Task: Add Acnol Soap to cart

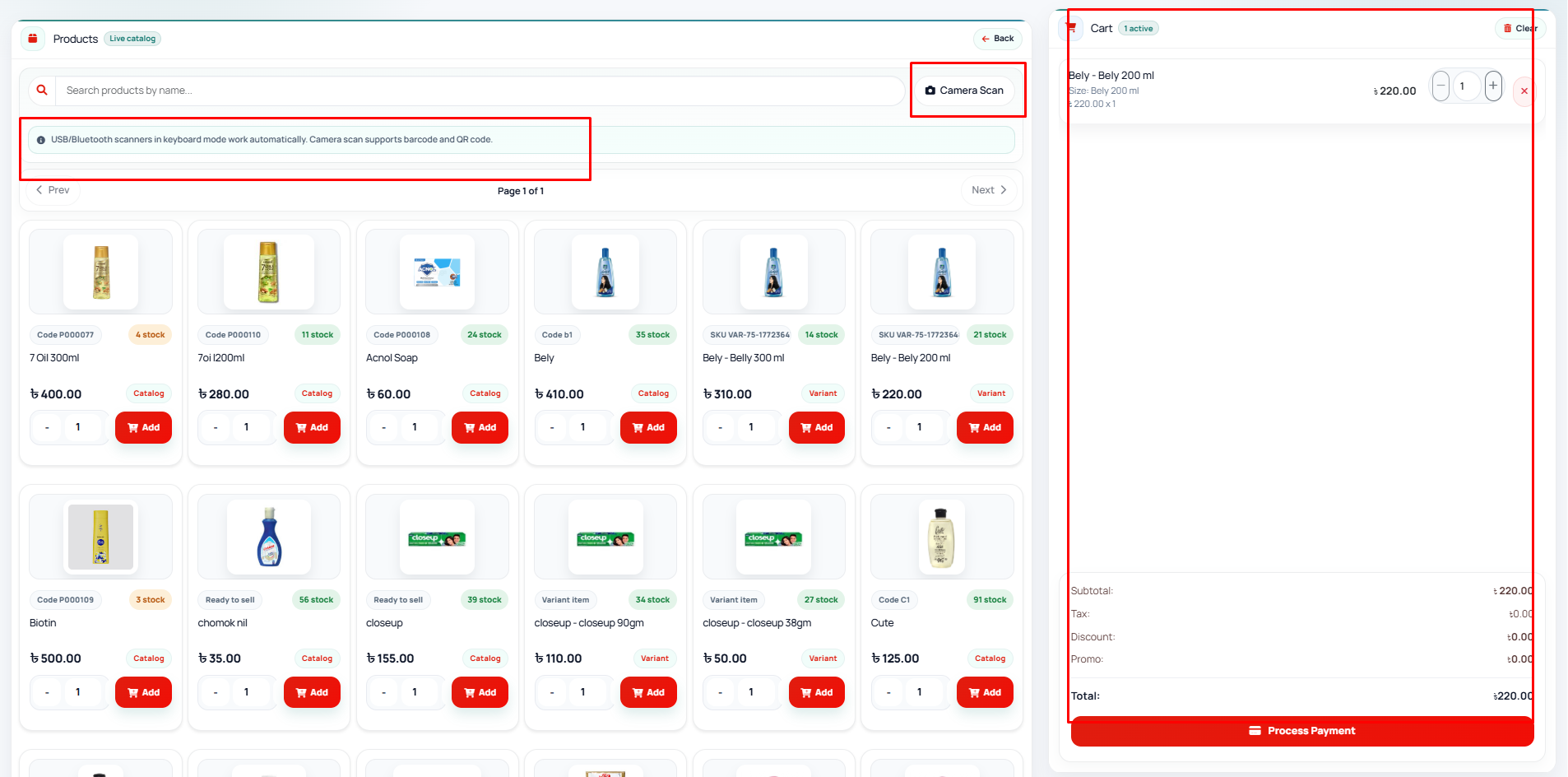Action: coord(480,428)
